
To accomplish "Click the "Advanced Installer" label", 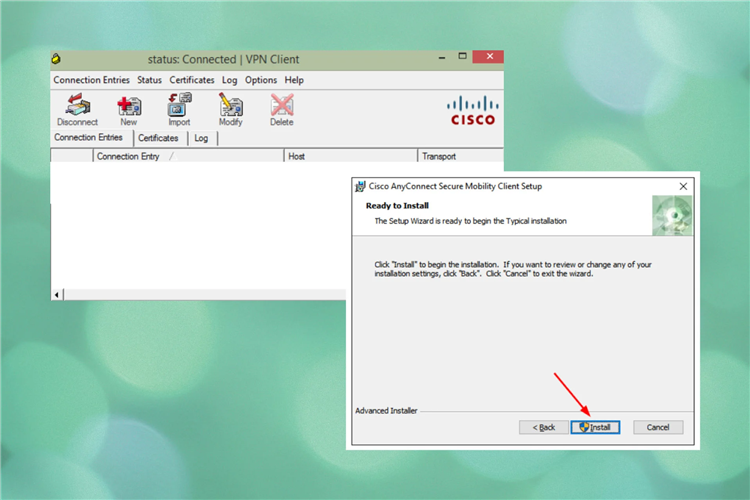I will (386, 411).
